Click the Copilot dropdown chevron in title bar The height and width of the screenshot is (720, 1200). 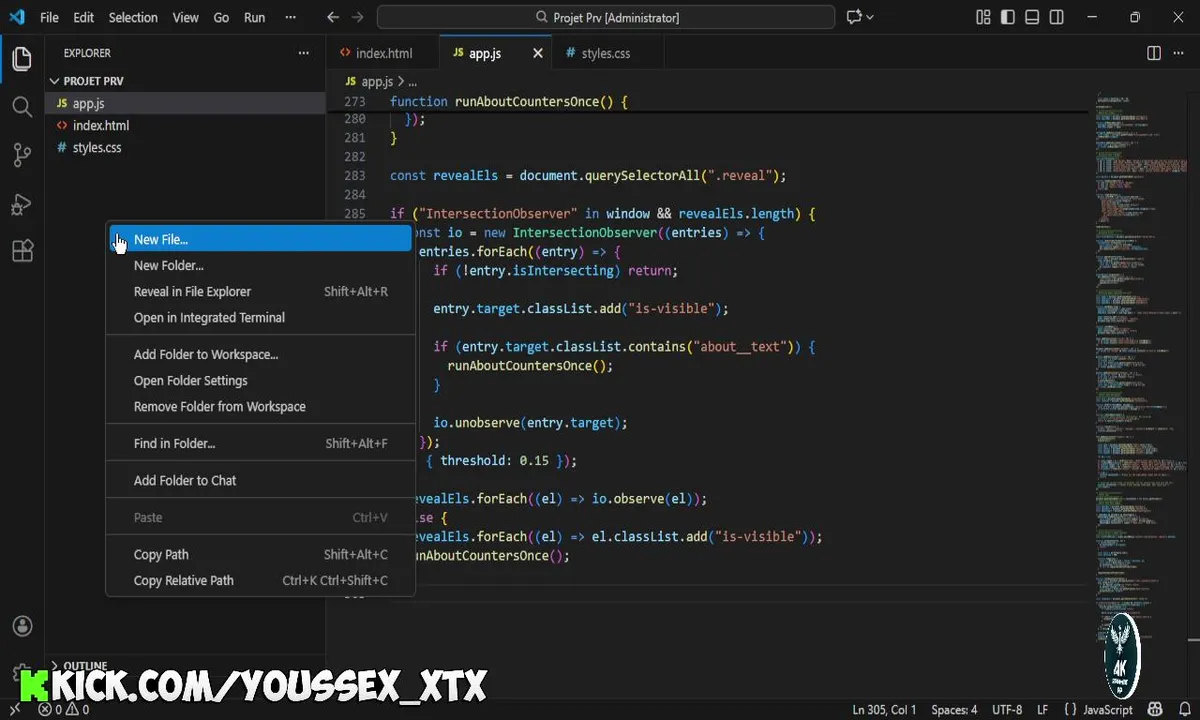[x=869, y=17]
